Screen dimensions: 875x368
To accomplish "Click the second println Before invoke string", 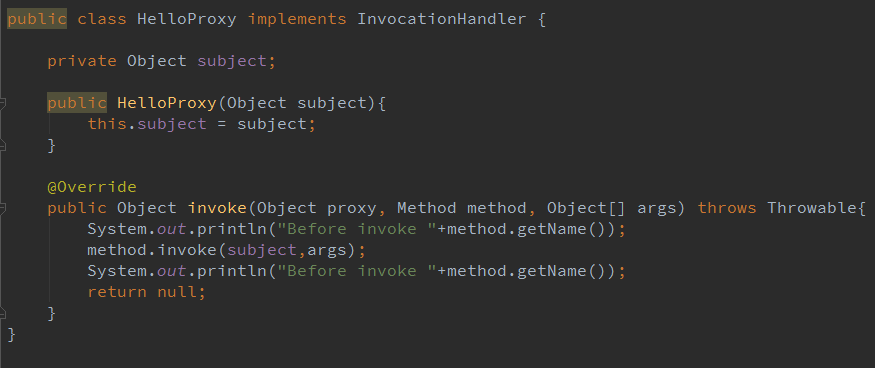I will [x=357, y=271].
